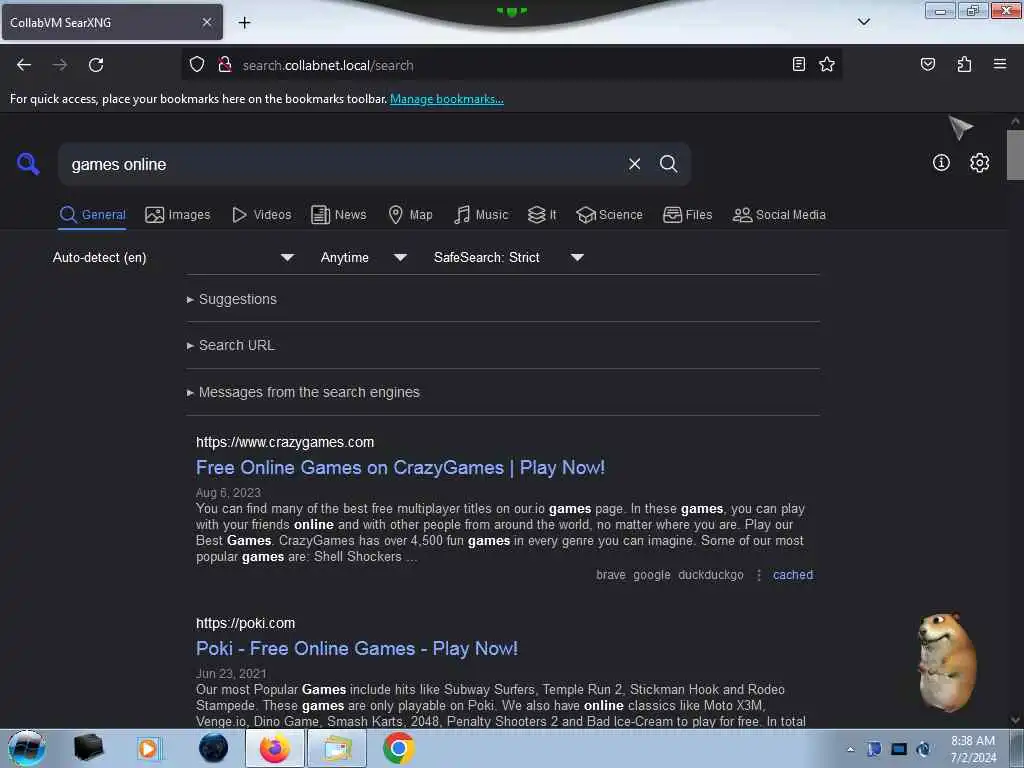The height and width of the screenshot is (768, 1024).
Task: Expand the Suggestions section
Action: click(x=232, y=299)
